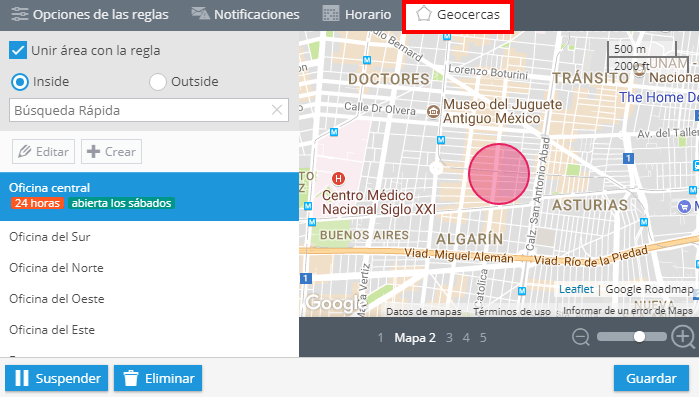Click the map zoom in magnifier icon

(684, 337)
